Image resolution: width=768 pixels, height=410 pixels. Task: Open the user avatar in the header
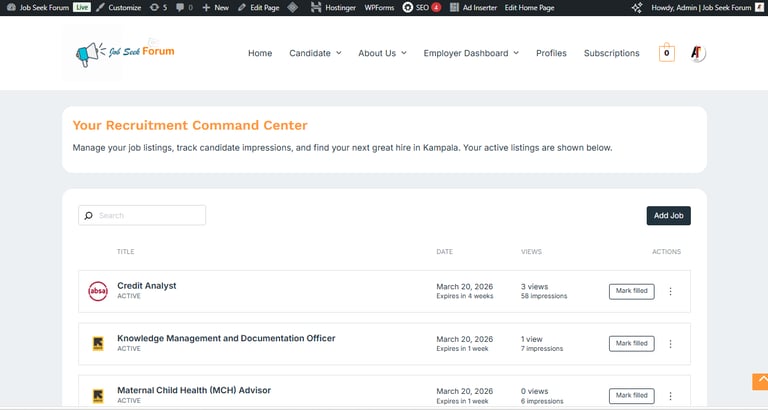[x=697, y=53]
